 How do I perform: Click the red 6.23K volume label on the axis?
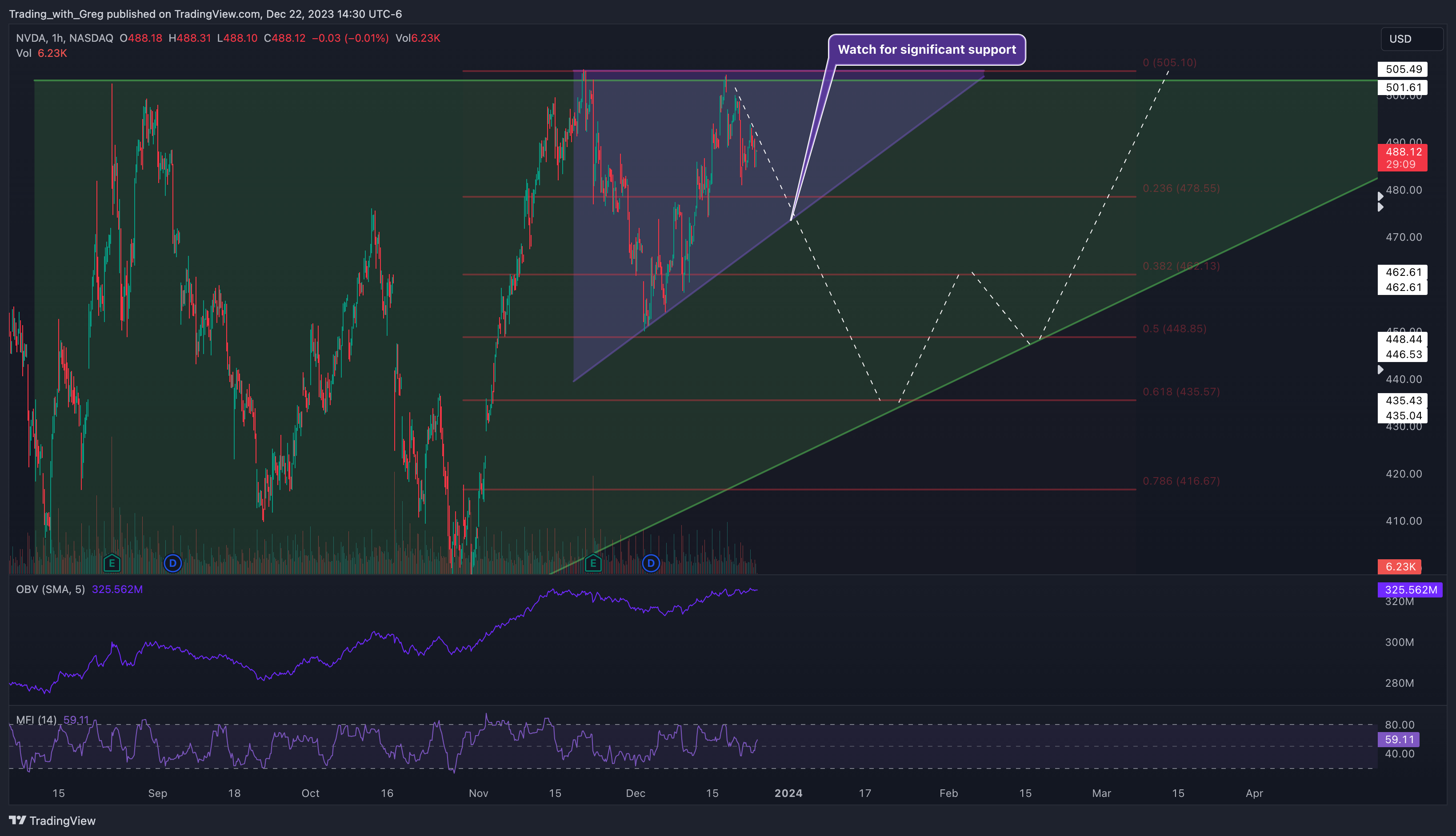coord(1400,567)
